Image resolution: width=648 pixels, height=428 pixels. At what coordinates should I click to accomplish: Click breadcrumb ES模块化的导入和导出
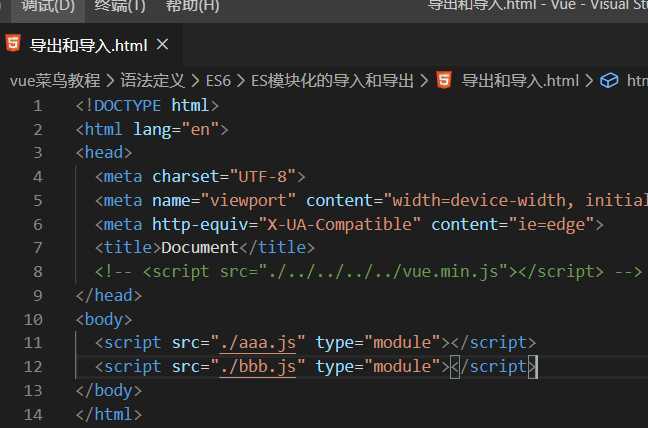(332, 81)
